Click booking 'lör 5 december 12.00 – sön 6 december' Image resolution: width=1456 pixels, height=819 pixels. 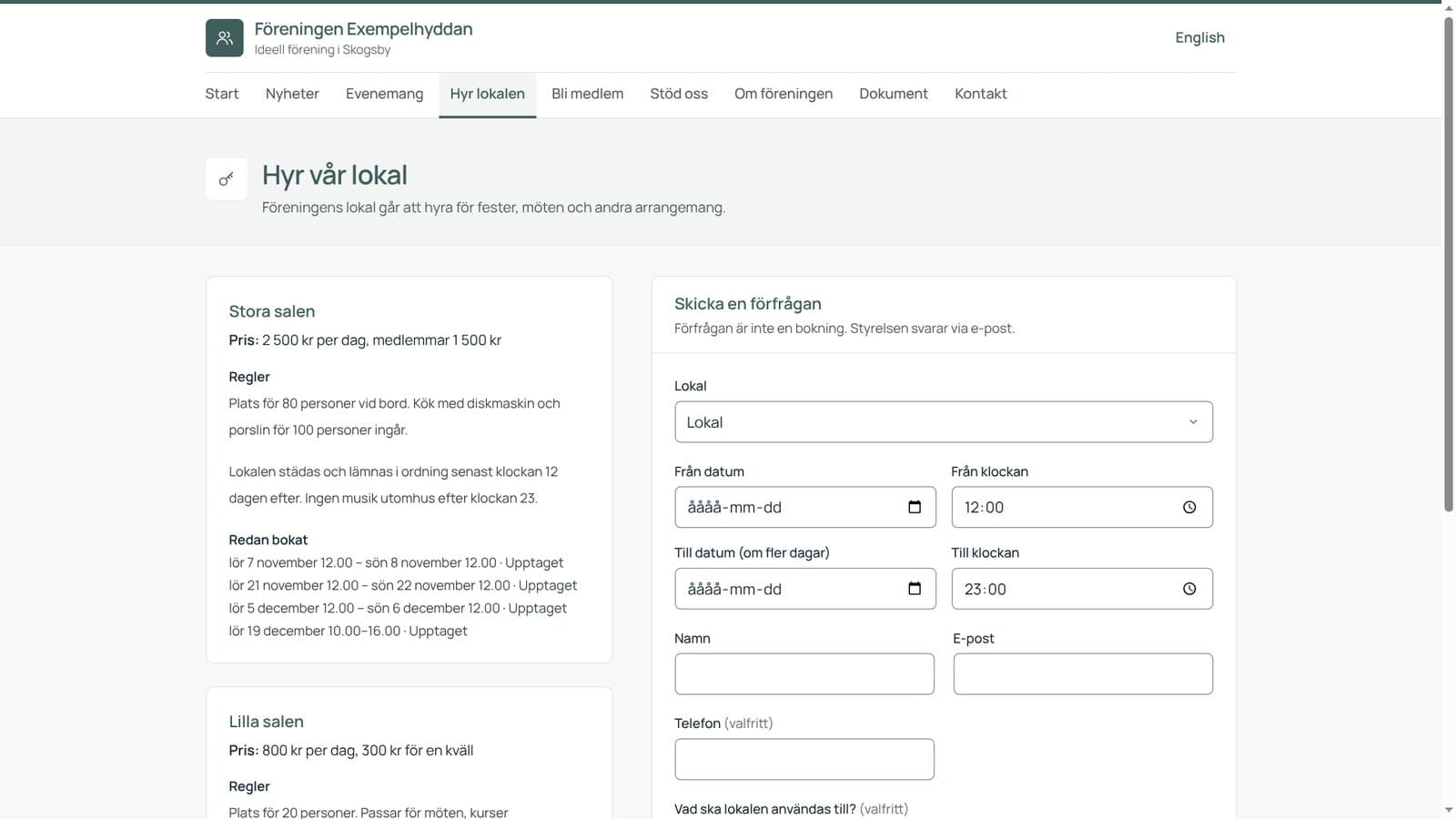tap(398, 608)
